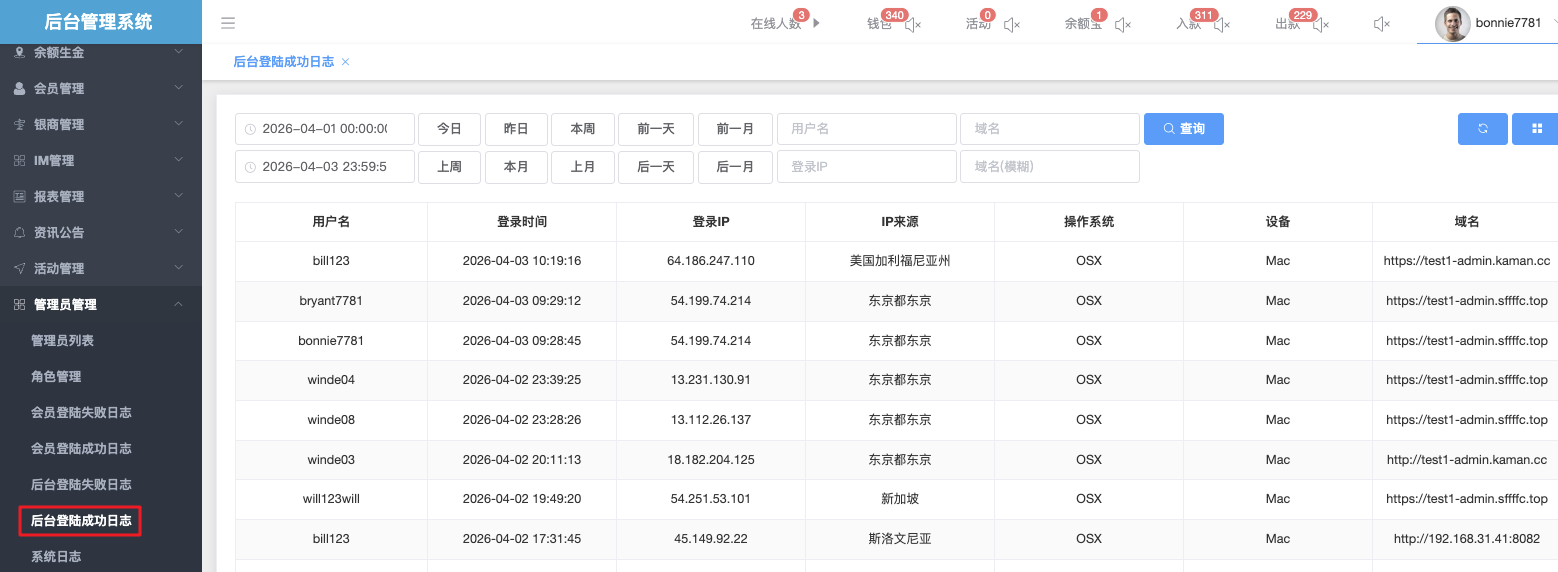The height and width of the screenshot is (572, 1558).
Task: Click the refresh icon button
Action: click(x=1482, y=129)
